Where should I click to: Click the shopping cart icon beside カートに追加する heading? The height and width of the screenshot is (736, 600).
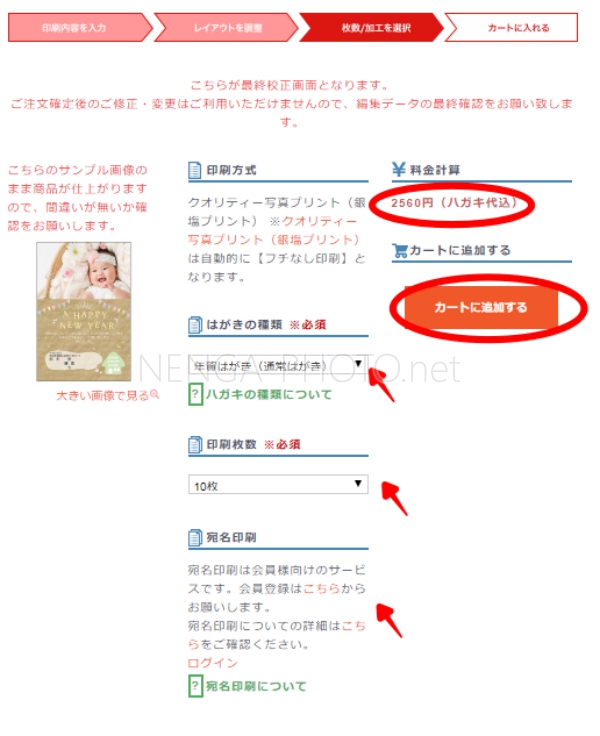[x=400, y=251]
